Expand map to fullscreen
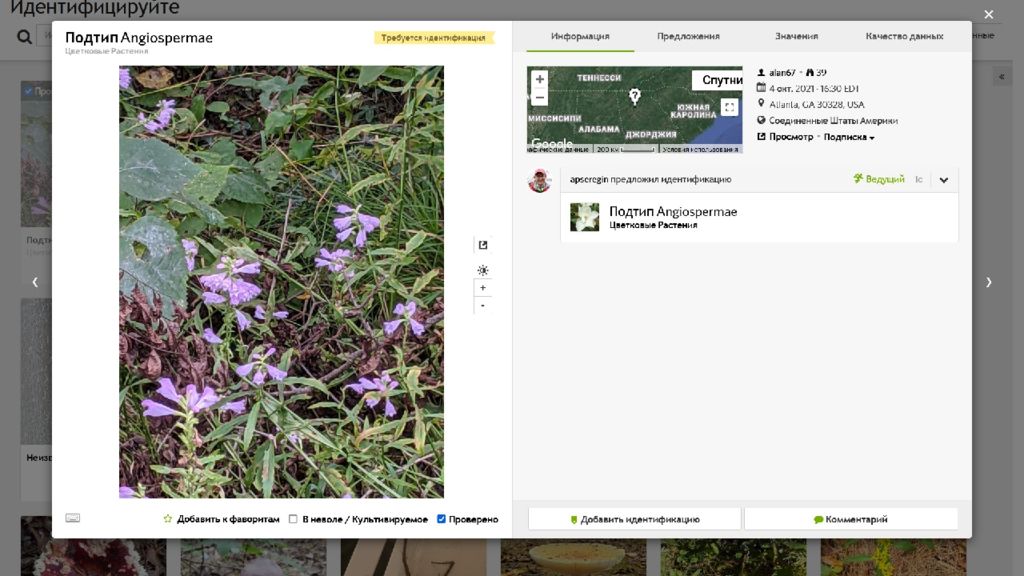Screen dimensions: 1024x576 tap(729, 107)
